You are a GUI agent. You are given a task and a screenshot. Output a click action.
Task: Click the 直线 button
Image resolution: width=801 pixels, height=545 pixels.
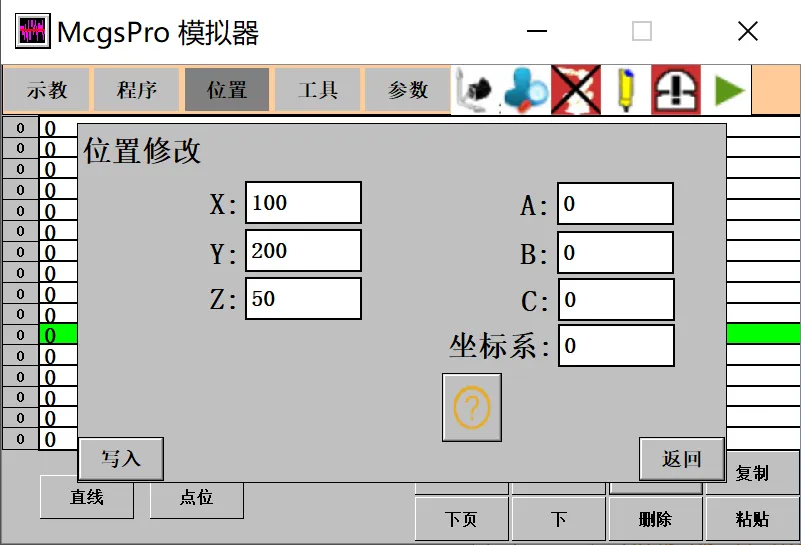pos(87,497)
